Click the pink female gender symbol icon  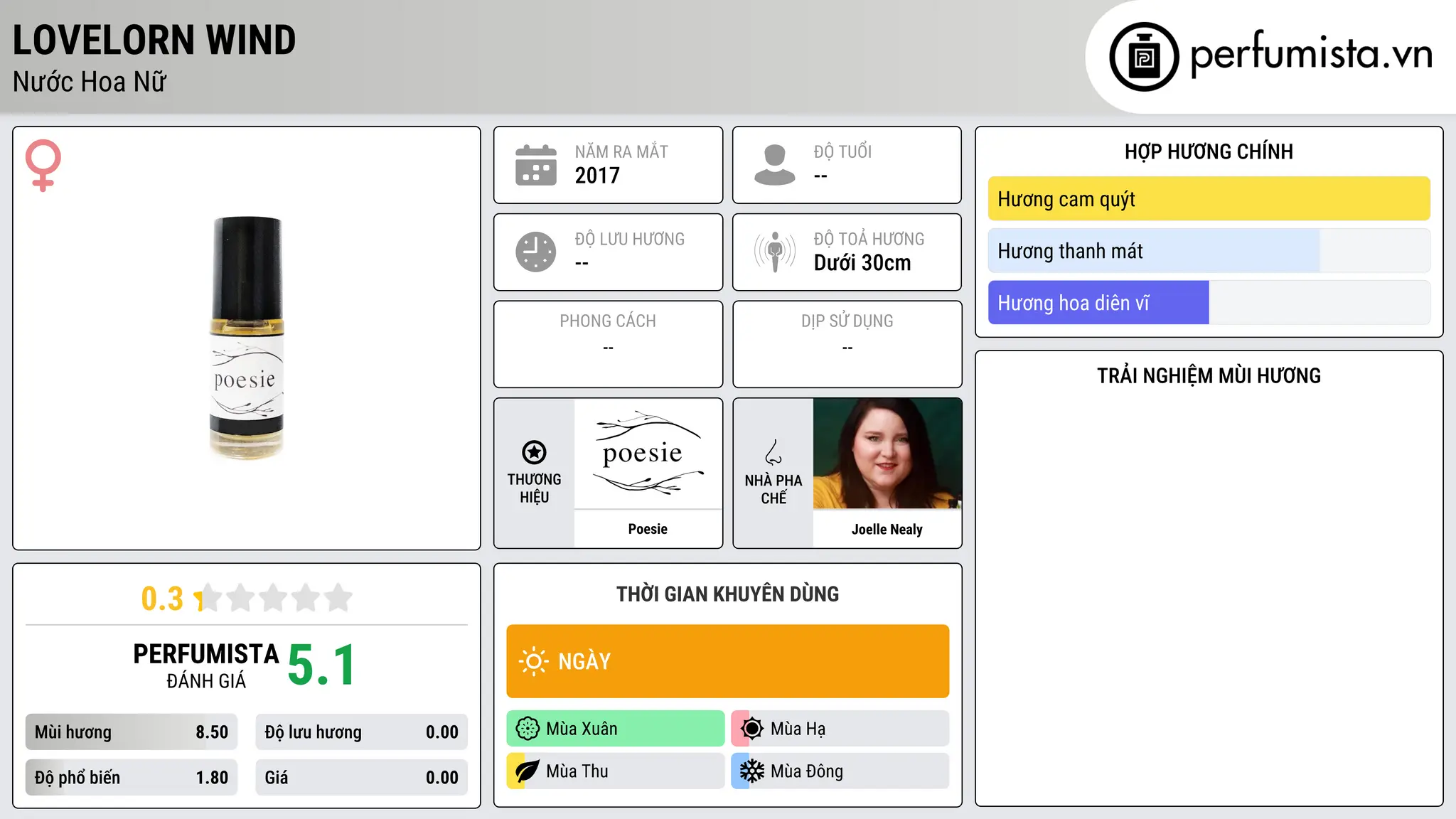point(43,166)
